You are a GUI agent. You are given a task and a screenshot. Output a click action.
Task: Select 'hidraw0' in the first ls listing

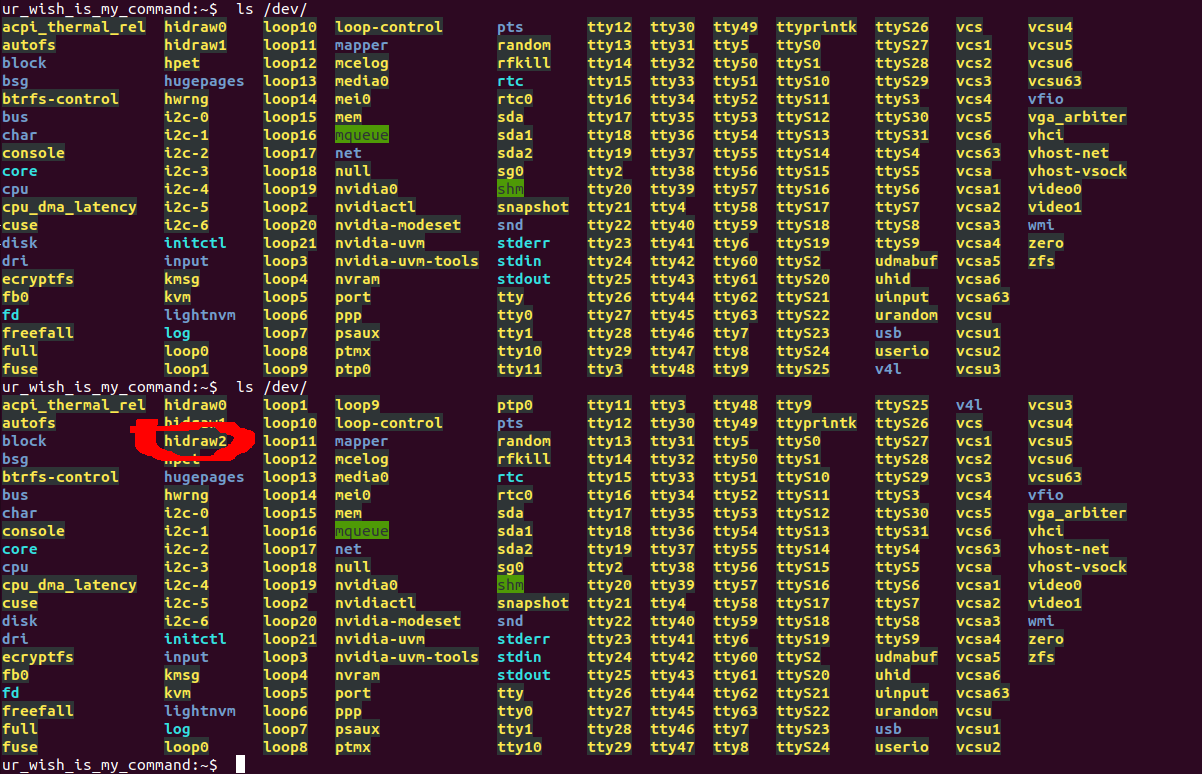(196, 27)
